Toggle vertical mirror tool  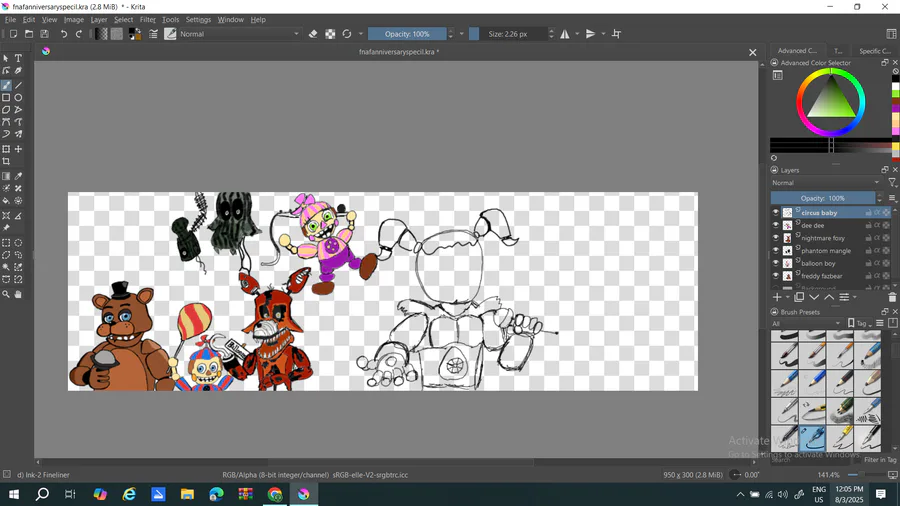591,34
